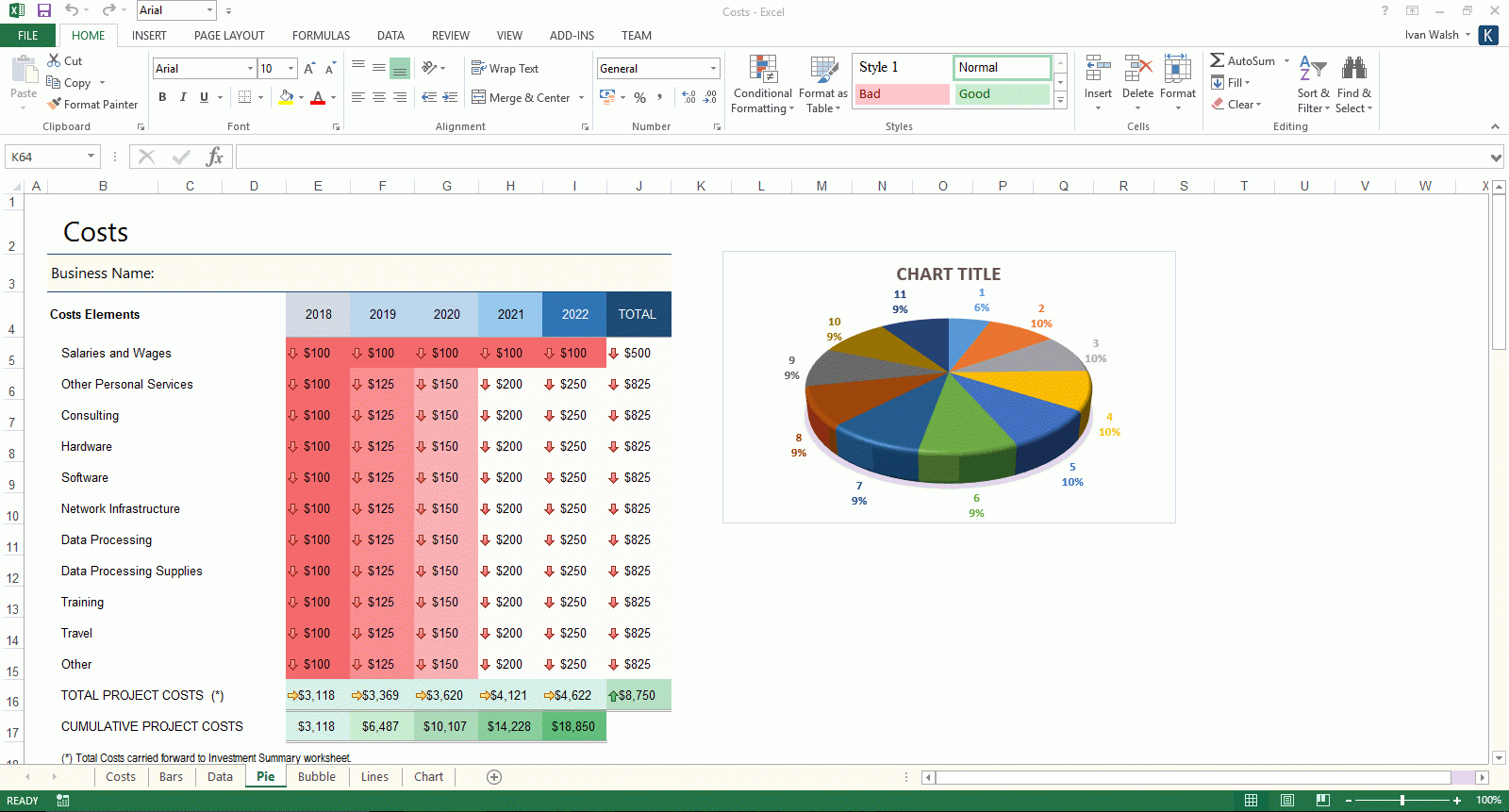Screen dimensions: 1509x812
Task: Open the FILE backstage menu
Action: 28,36
